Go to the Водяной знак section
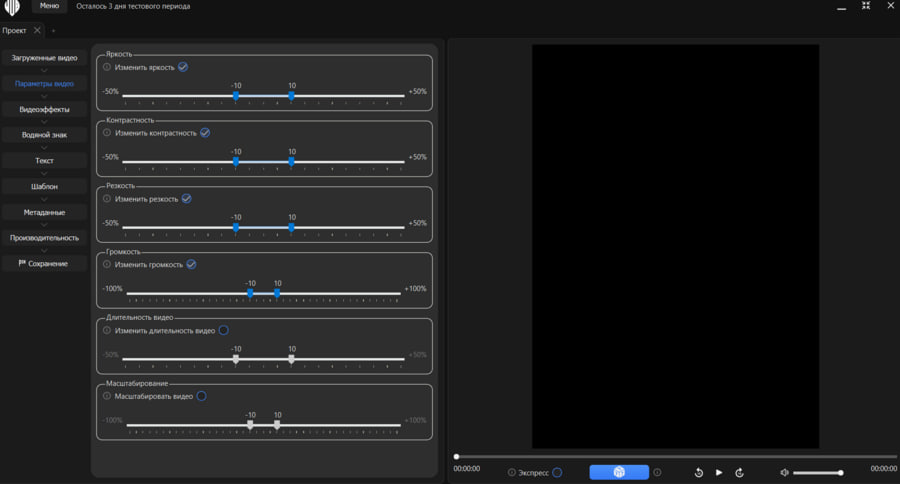 click(x=44, y=135)
